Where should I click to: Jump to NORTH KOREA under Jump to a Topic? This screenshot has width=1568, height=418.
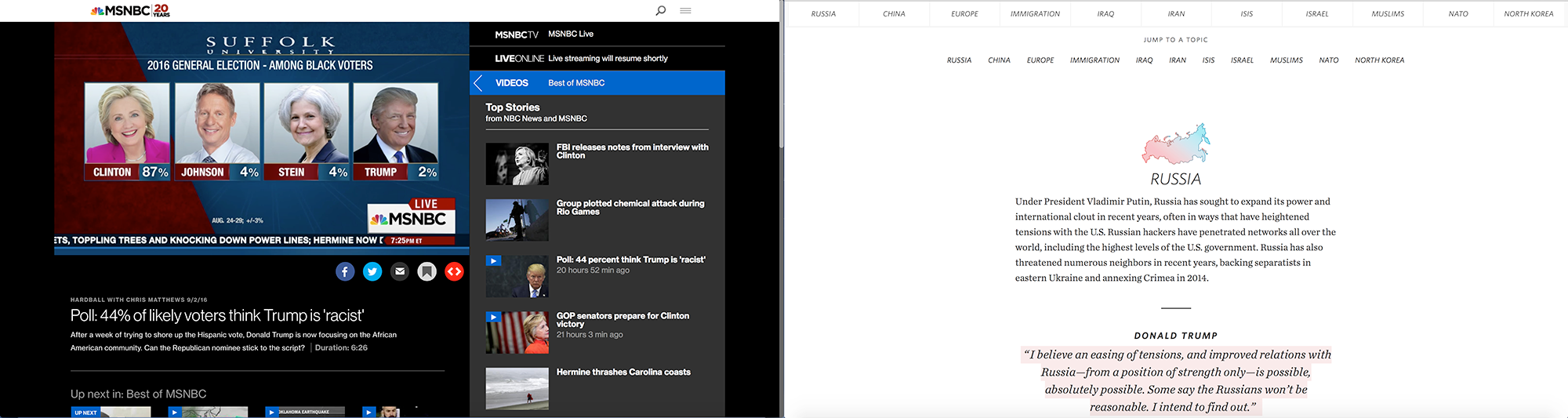point(1380,60)
